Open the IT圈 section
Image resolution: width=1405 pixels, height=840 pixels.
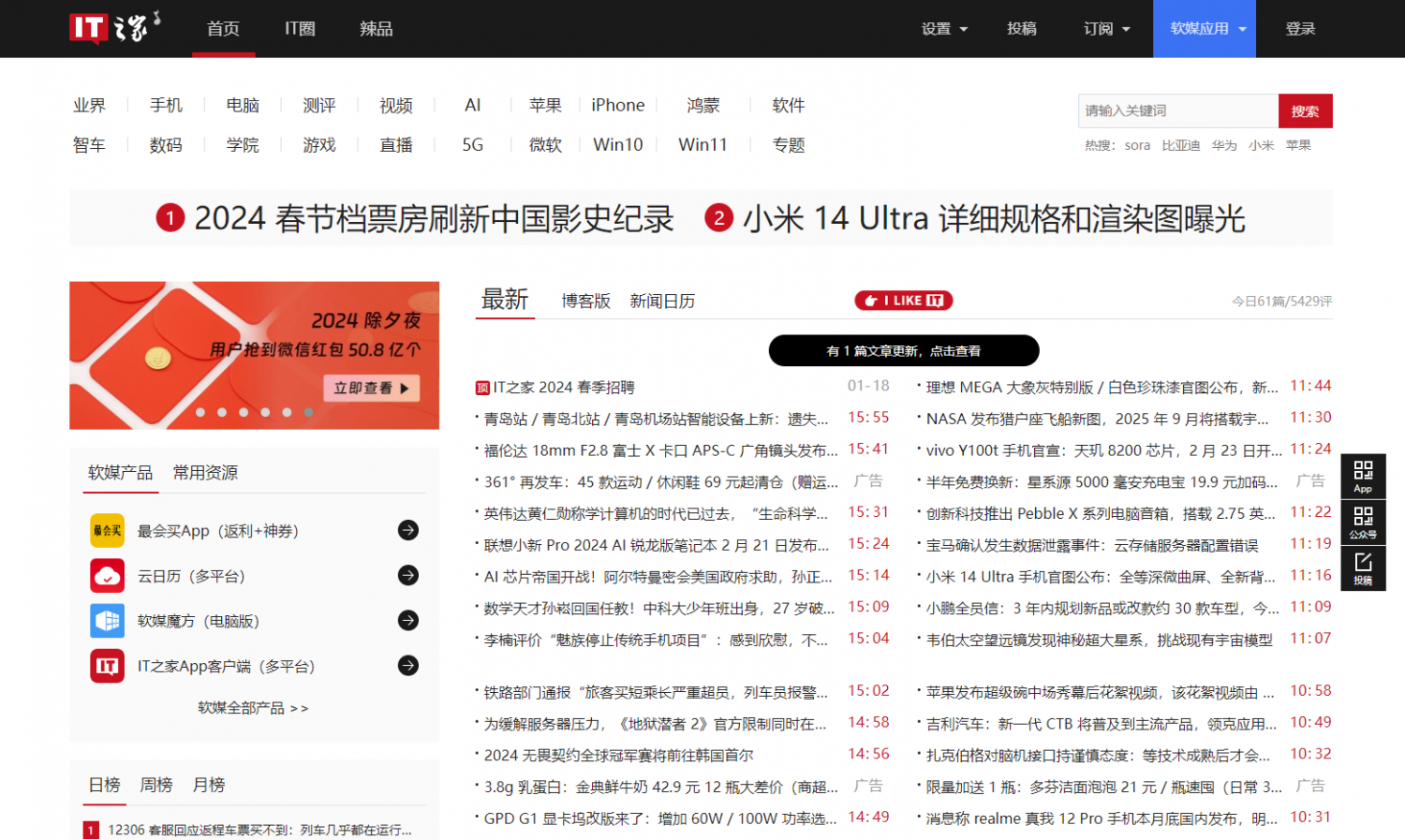[300, 29]
